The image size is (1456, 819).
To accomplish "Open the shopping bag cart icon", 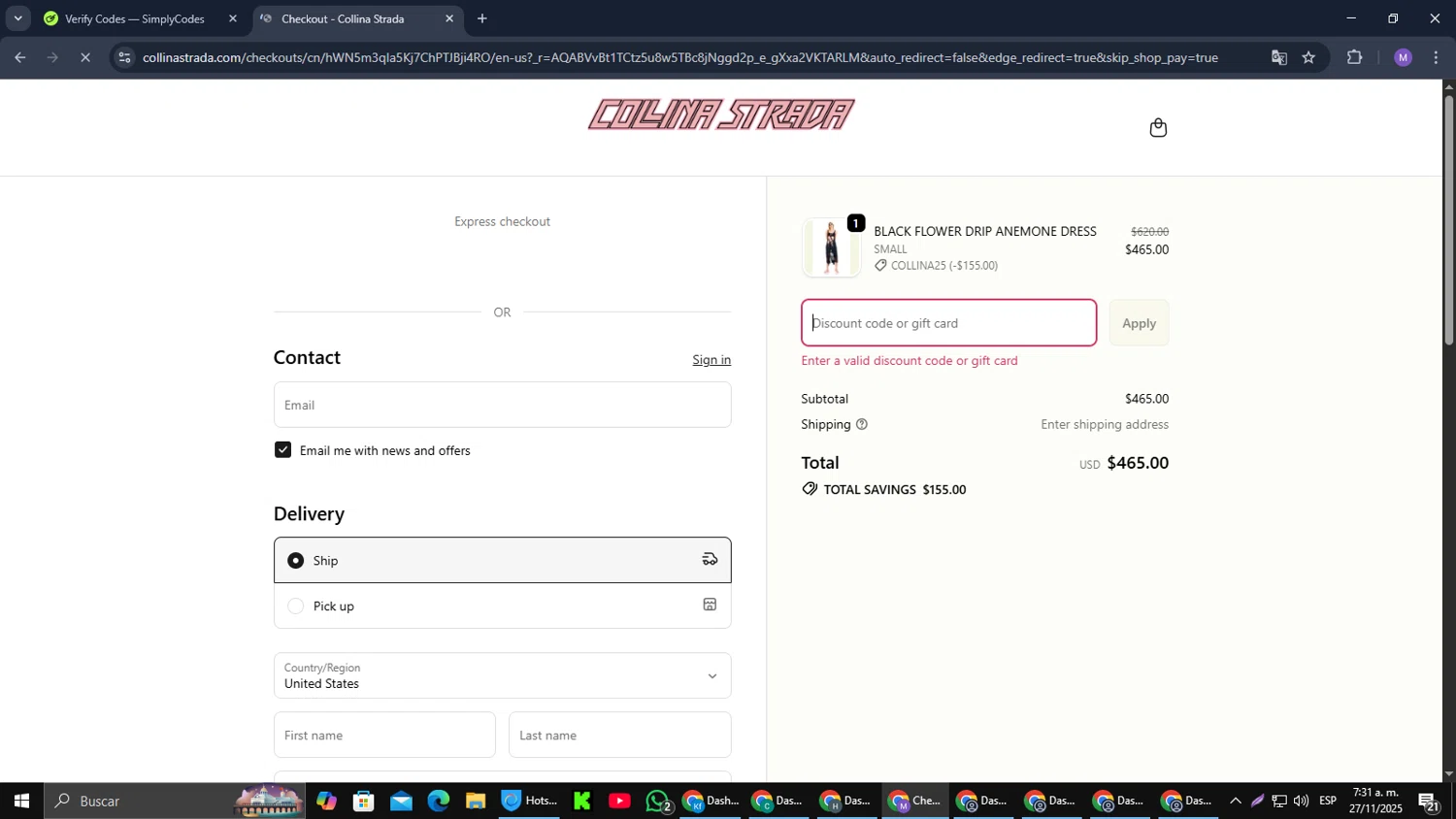I will tap(1158, 128).
